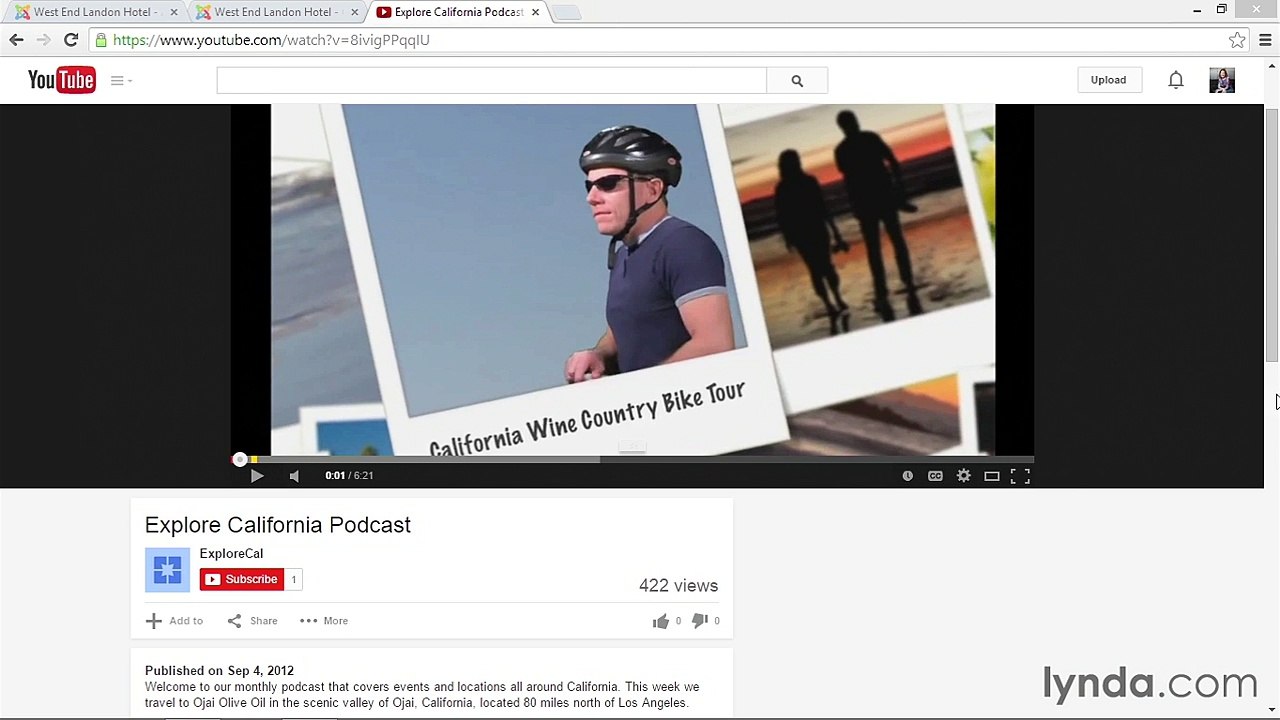Click the Watch Later clock icon
Viewport: 1280px width, 720px height.
[908, 476]
